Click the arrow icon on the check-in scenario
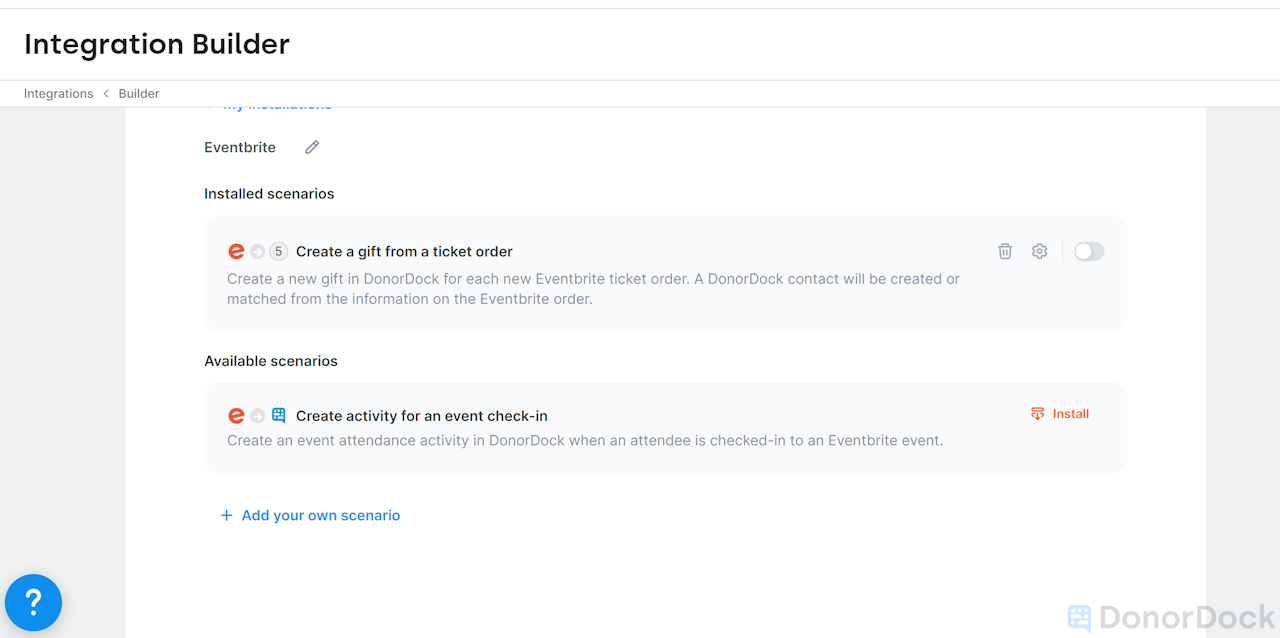The width and height of the screenshot is (1280, 638). [257, 416]
